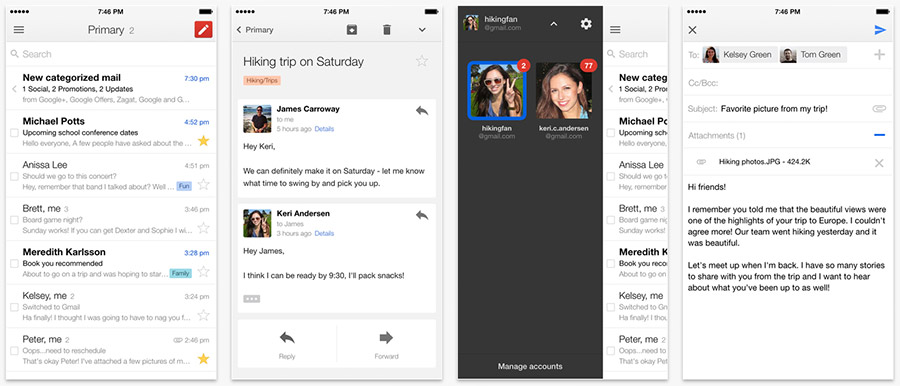Check the Anissa Lee email checkbox

pos(14,176)
